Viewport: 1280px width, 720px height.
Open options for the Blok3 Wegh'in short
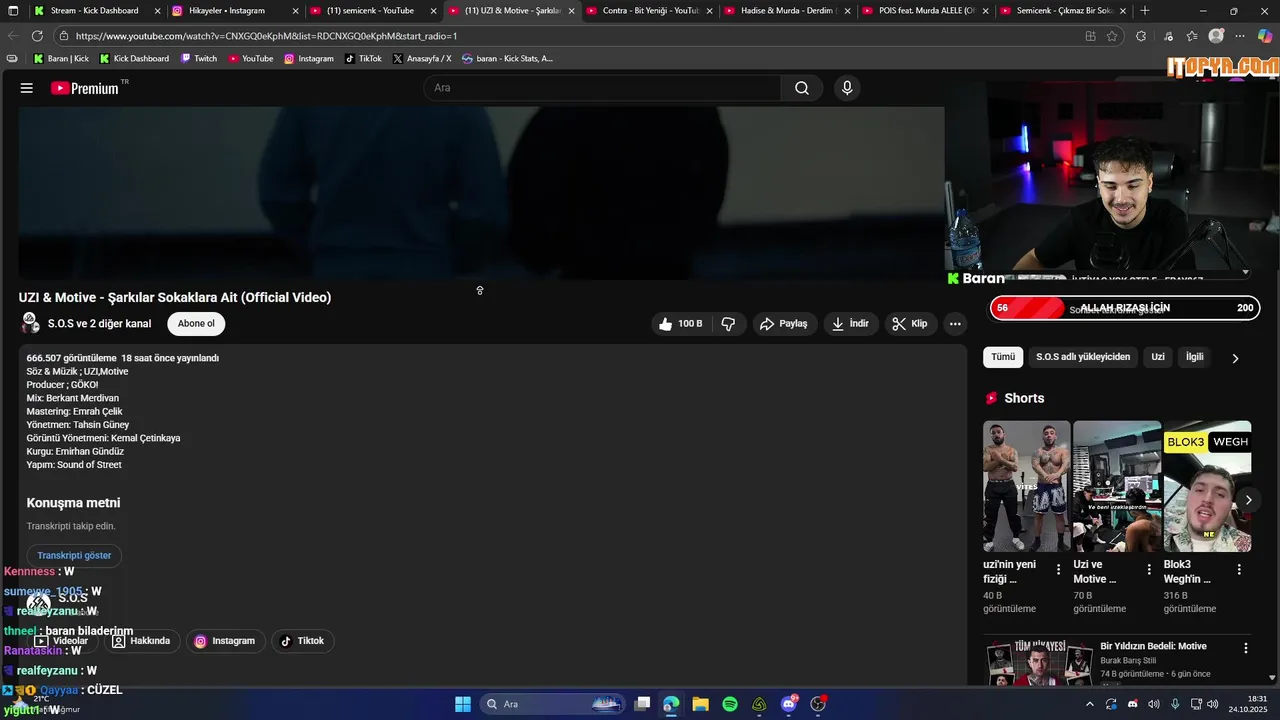1239,570
